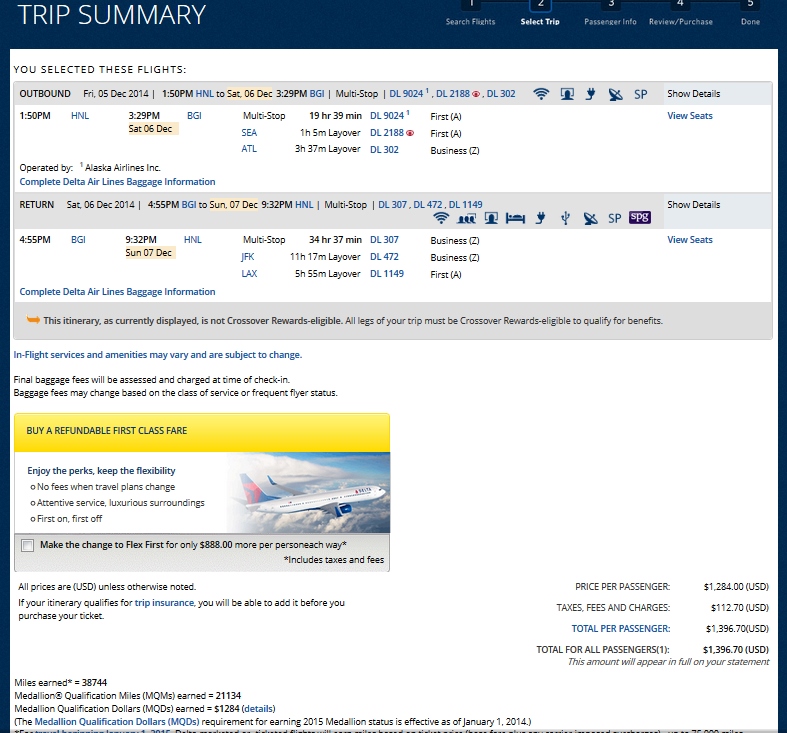Image resolution: width=787 pixels, height=733 pixels.
Task: Click the Delta airplane promotional image
Action: click(306, 494)
